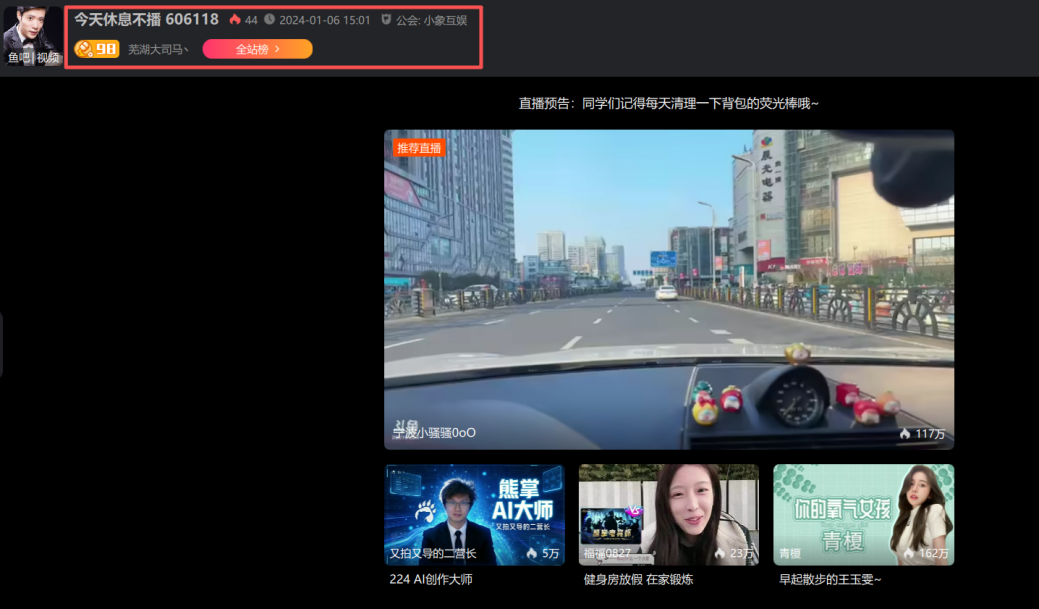Play the large recommended driving livestream

(668, 290)
